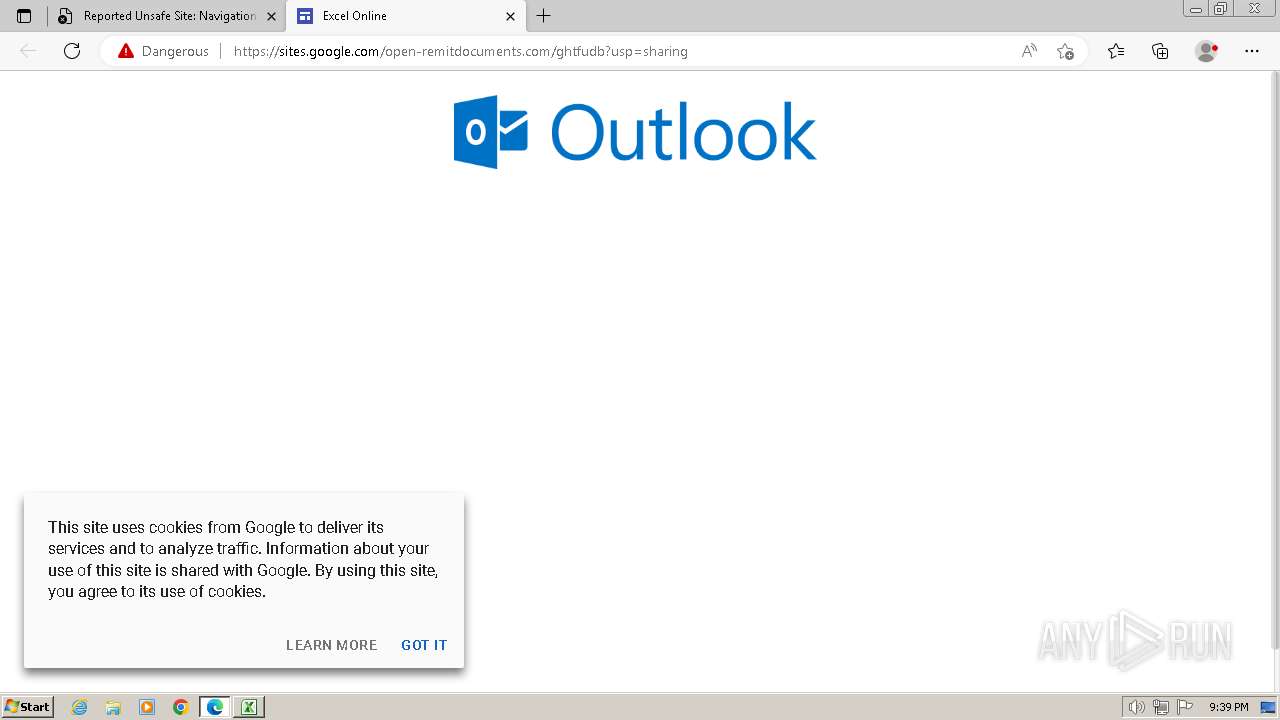Launch Google Chrome from taskbar
The height and width of the screenshot is (720, 1280).
coord(181,707)
